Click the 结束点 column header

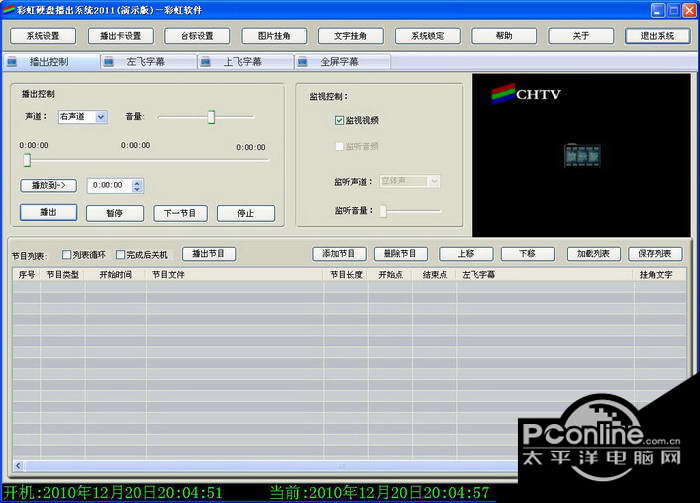point(435,275)
